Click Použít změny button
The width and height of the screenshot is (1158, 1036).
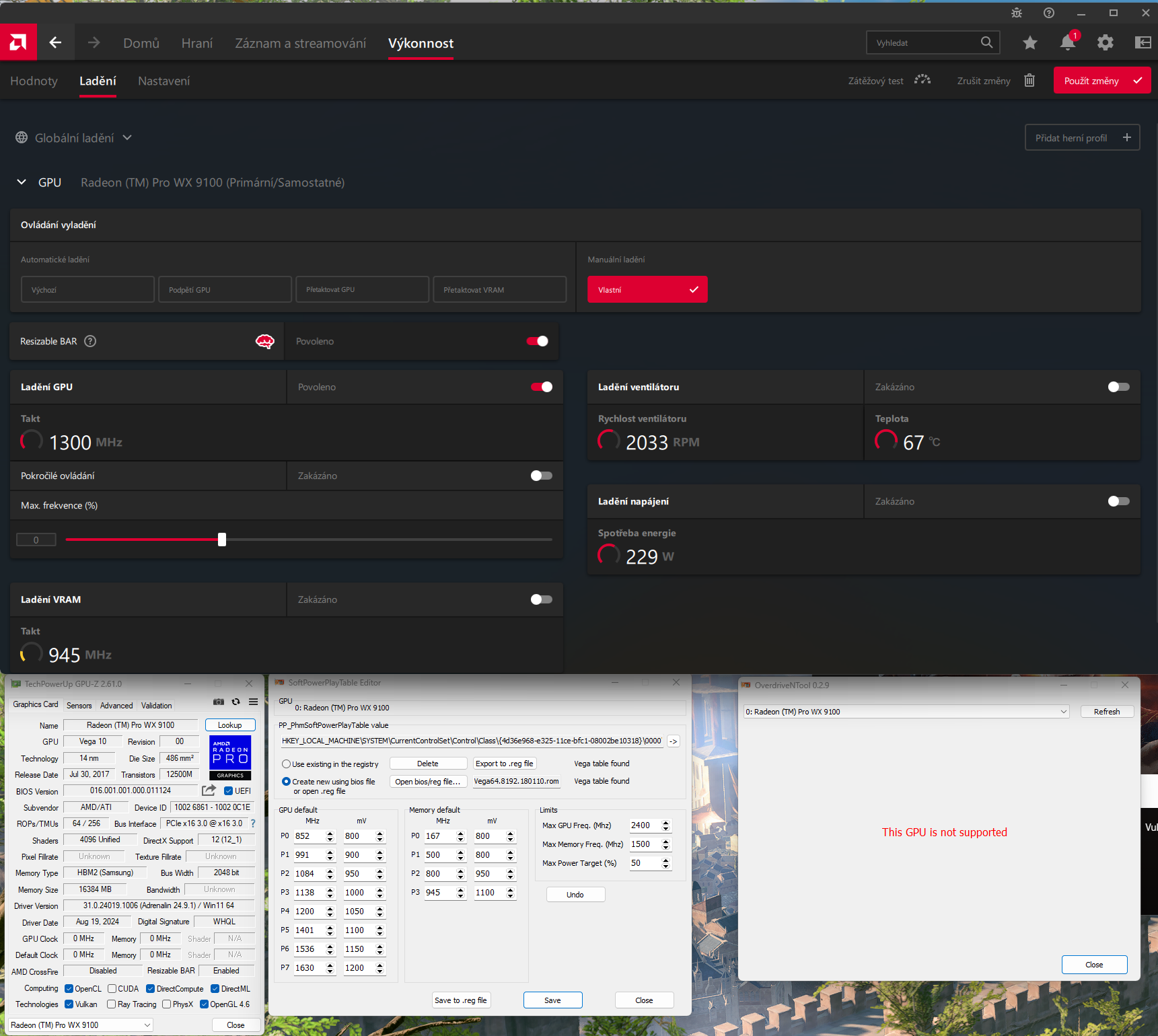coord(1102,80)
